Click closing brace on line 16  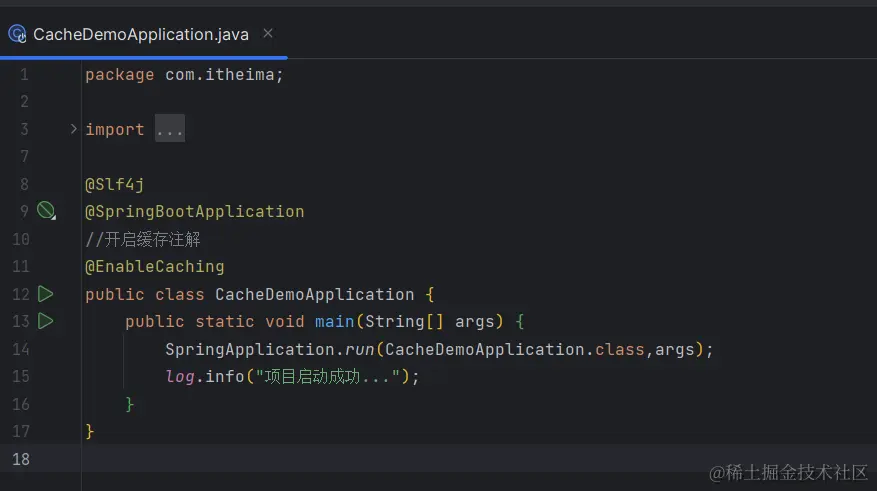click(x=130, y=404)
